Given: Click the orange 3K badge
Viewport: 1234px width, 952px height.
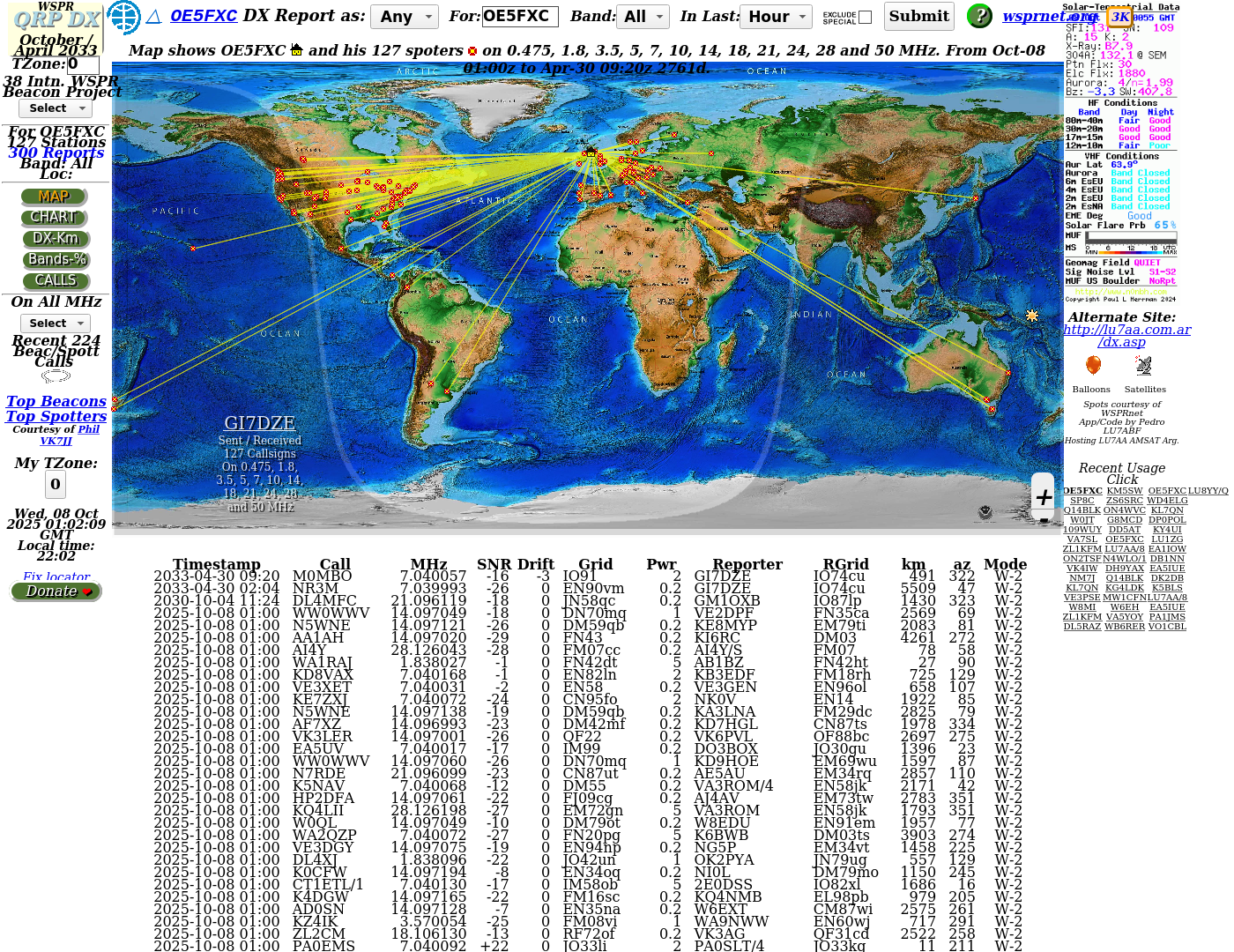Looking at the screenshot, I should tap(1119, 17).
